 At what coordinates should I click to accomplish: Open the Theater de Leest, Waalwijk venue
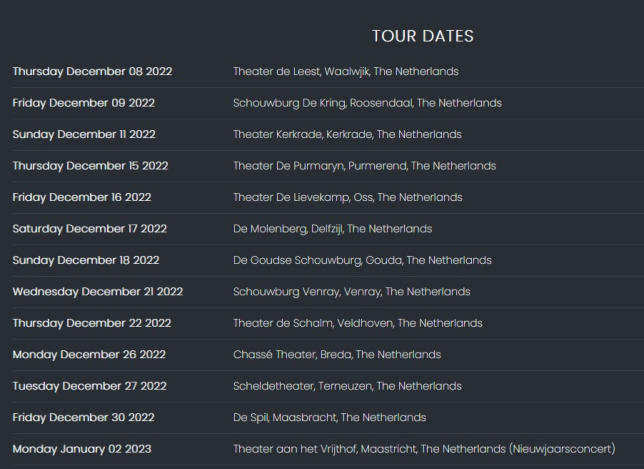345,72
